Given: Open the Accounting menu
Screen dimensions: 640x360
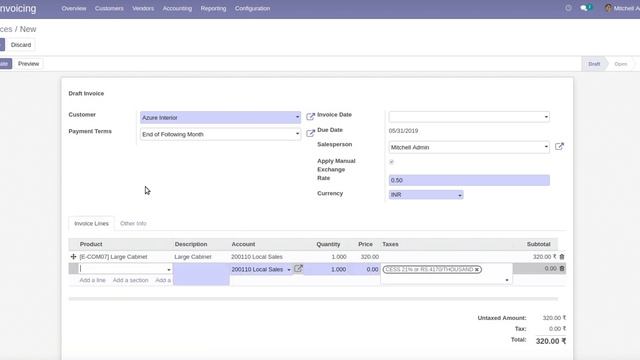Looking at the screenshot, I should pos(177,8).
